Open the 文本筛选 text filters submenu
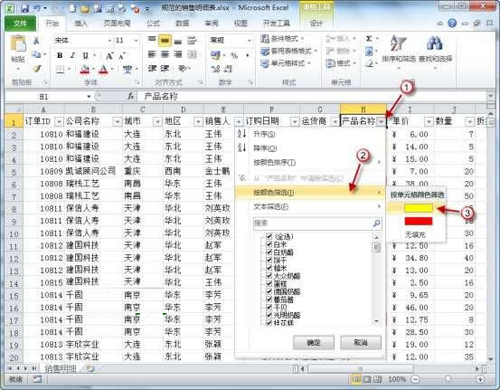The height and width of the screenshot is (390, 500). (x=310, y=207)
